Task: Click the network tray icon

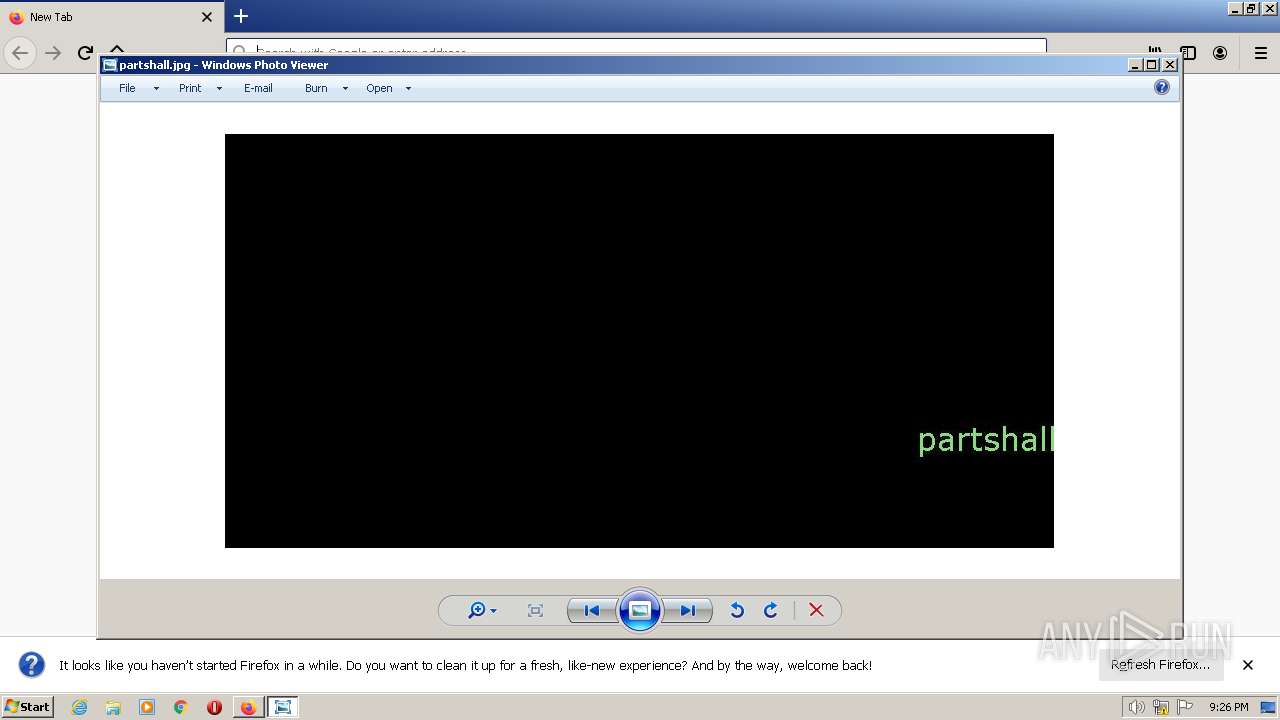Action: coord(1161,707)
